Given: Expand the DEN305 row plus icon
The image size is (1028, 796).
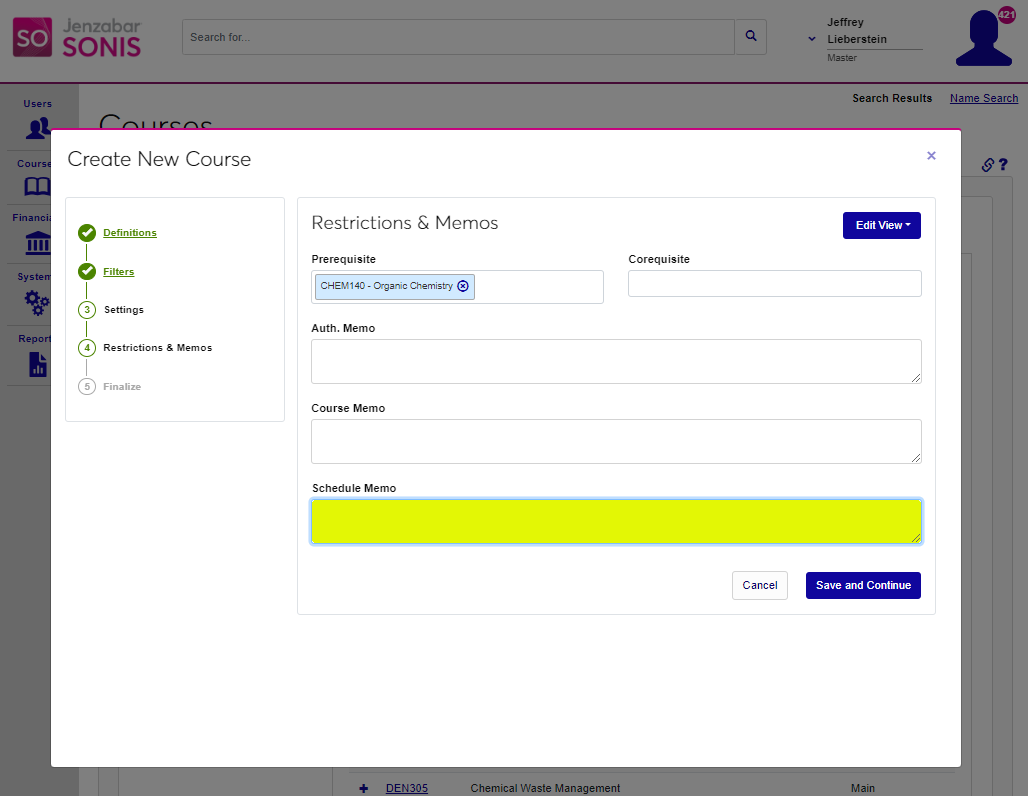Looking at the screenshot, I should coord(363,788).
